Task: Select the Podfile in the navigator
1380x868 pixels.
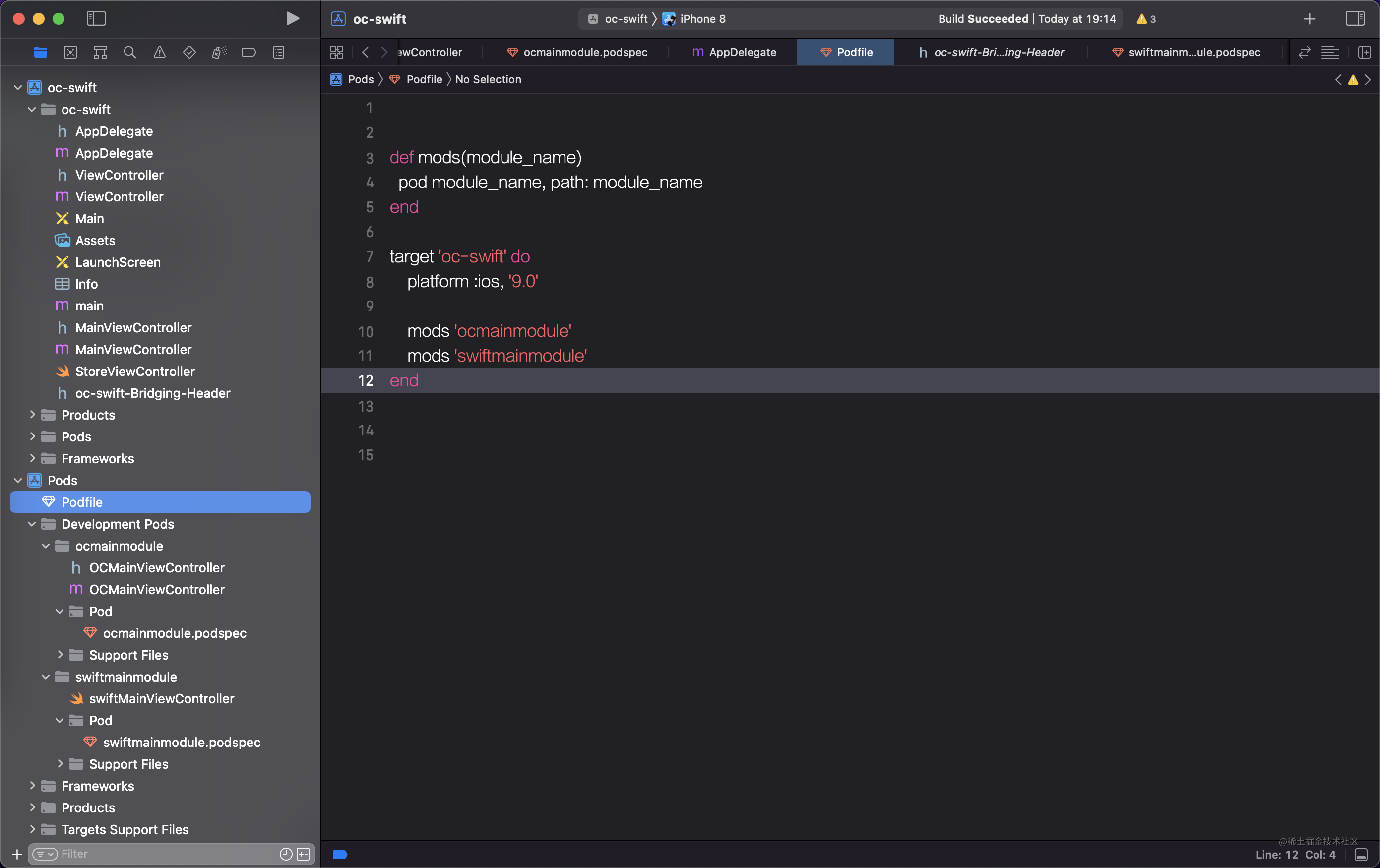Action: point(160,502)
